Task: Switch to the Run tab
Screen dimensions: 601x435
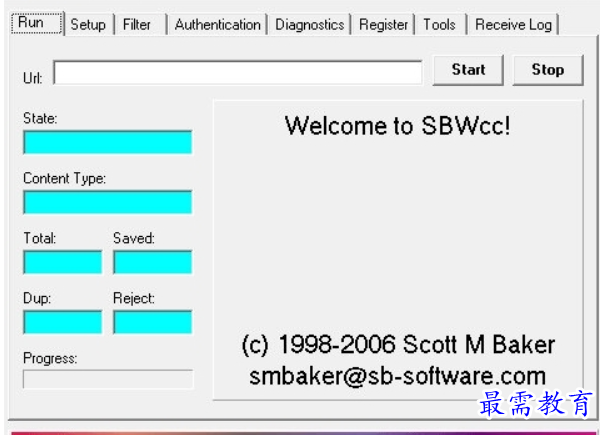Action: [x=36, y=23]
